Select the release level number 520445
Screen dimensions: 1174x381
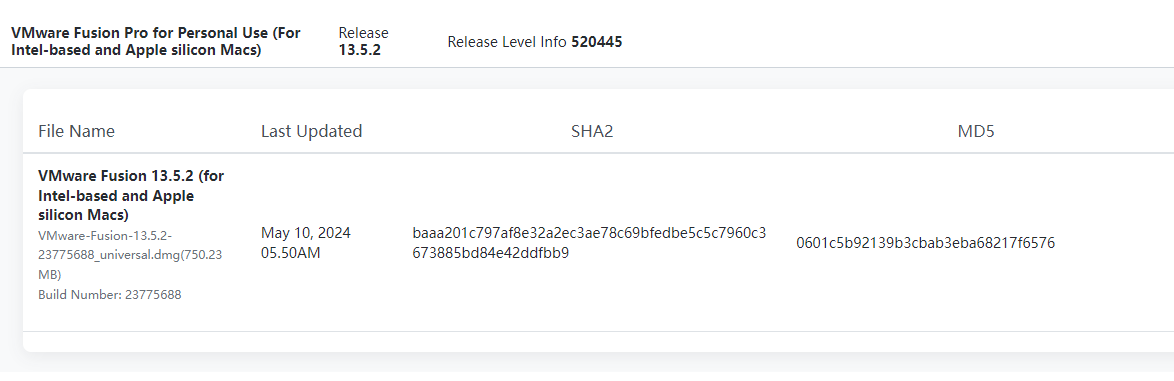pyautogui.click(x=597, y=42)
